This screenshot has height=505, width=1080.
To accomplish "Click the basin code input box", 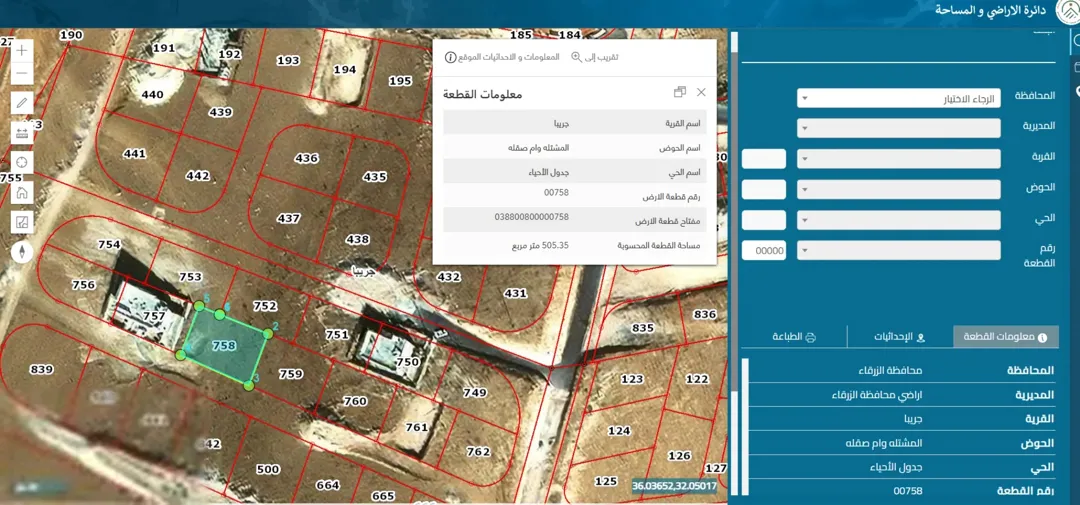I will pyautogui.click(x=763, y=189).
